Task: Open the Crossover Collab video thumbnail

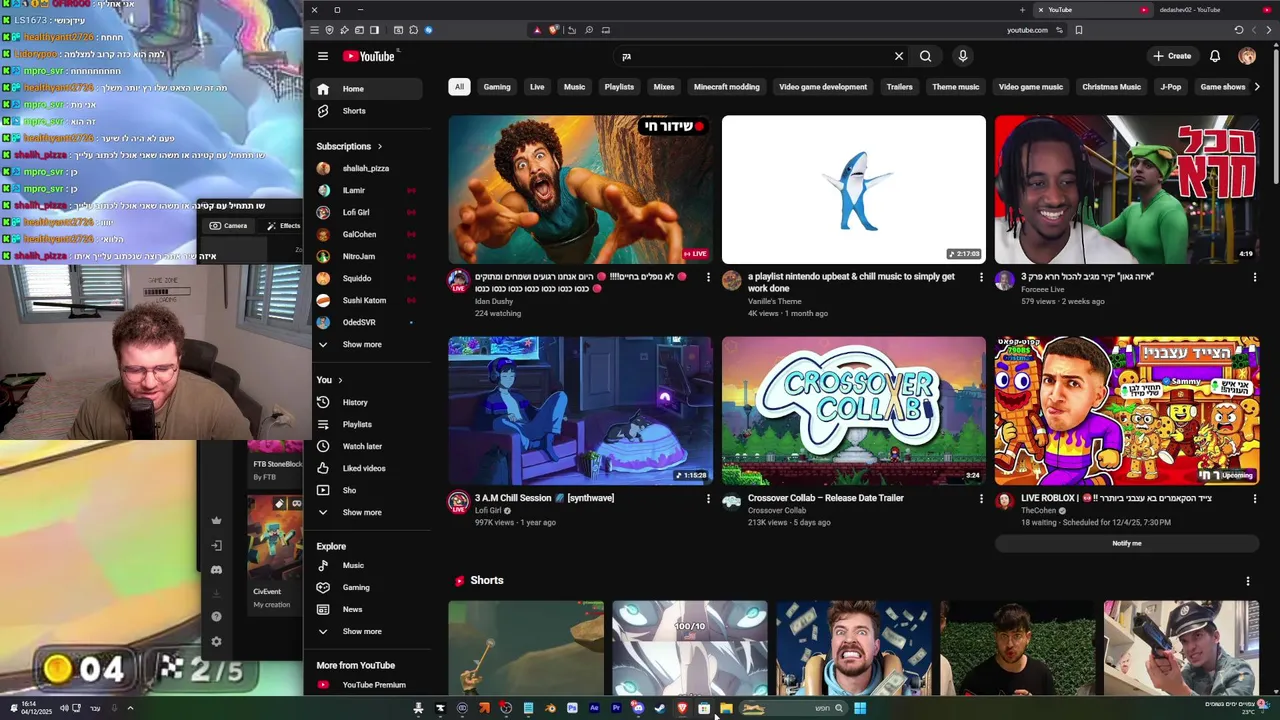Action: [853, 410]
